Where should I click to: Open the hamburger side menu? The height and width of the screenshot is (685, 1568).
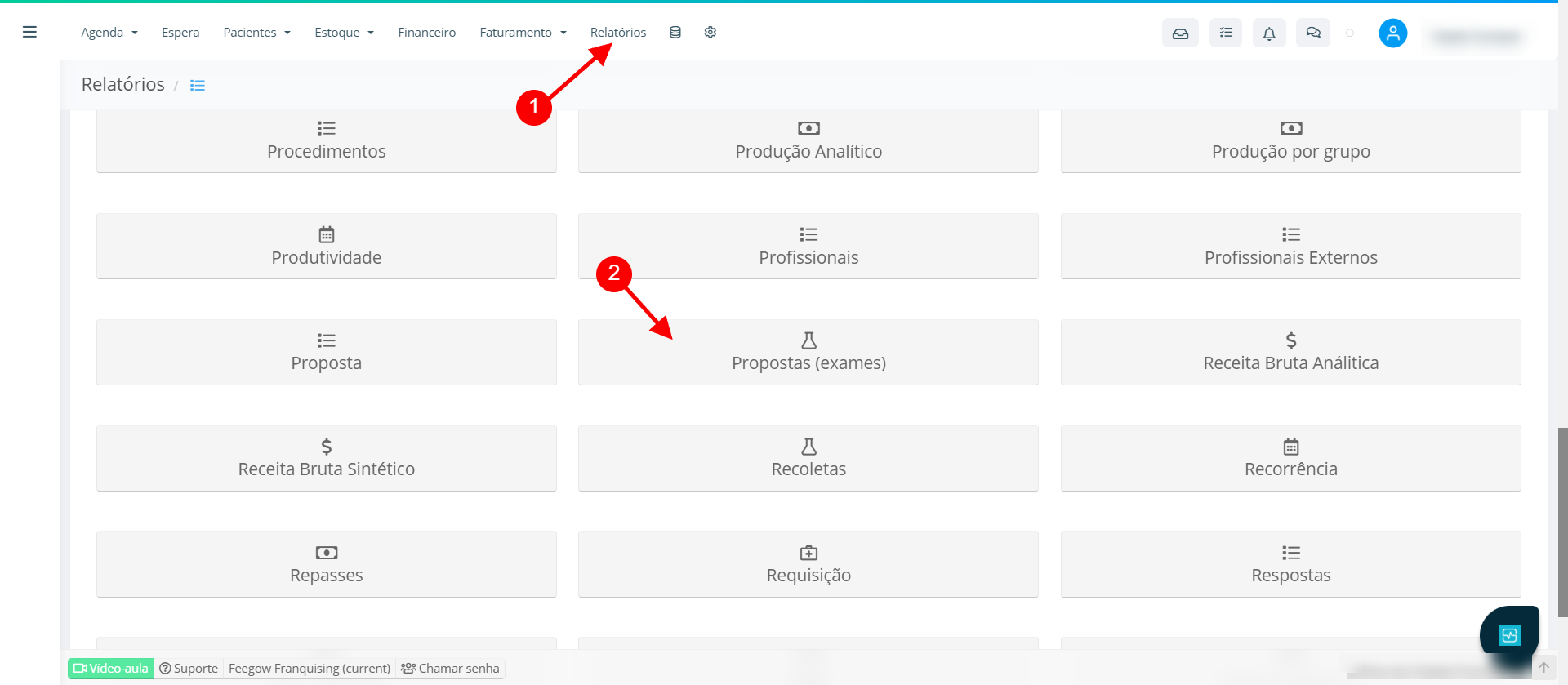[x=29, y=32]
